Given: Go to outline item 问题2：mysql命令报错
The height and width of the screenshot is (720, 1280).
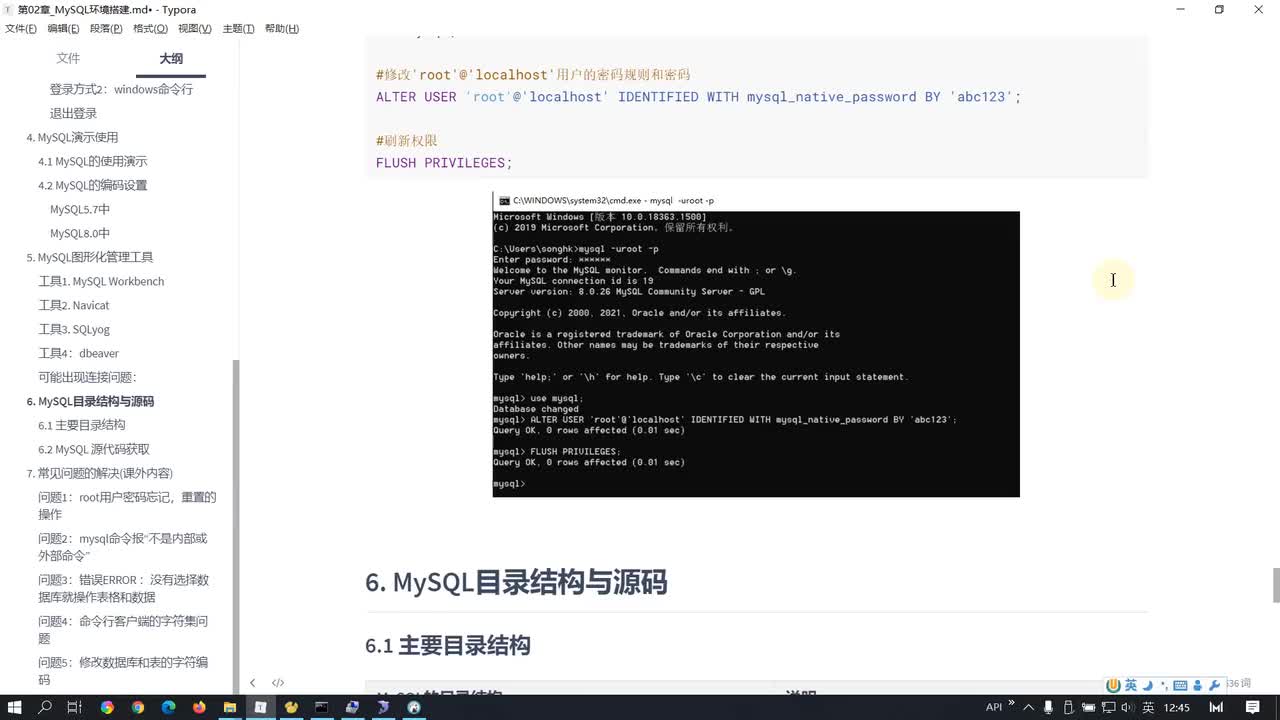Looking at the screenshot, I should tap(124, 546).
